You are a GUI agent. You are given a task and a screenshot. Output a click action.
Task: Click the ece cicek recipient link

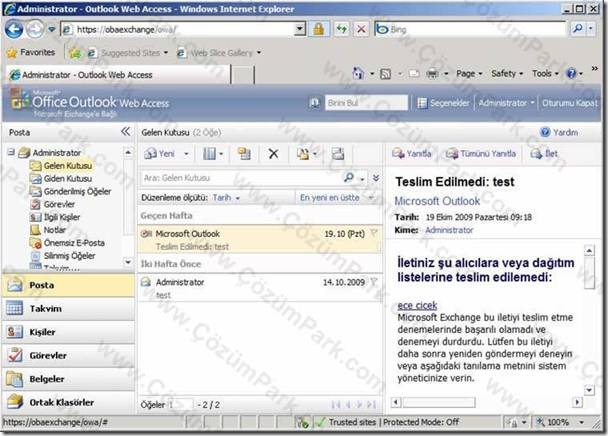[x=417, y=305]
